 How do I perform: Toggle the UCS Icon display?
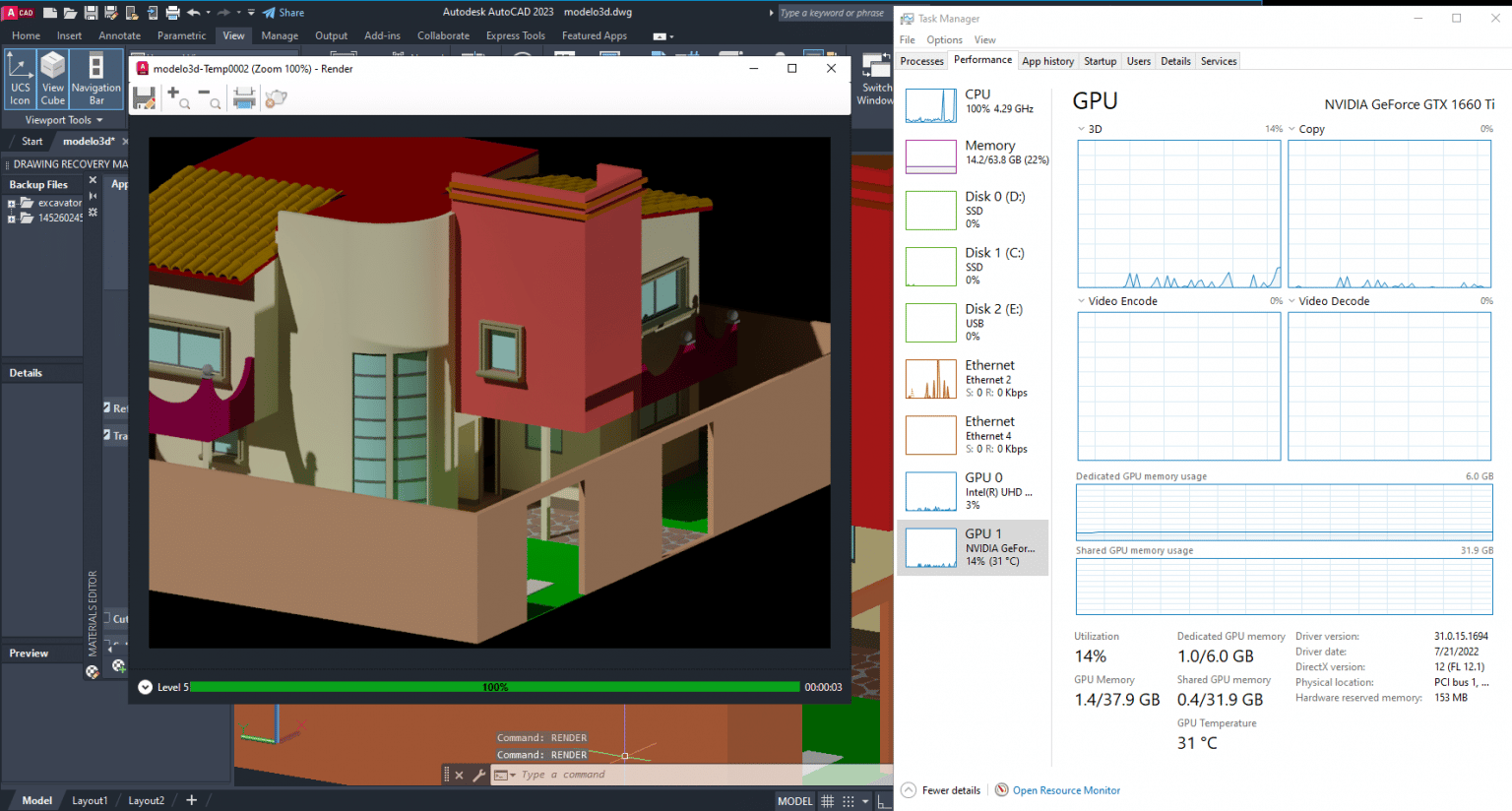(20, 80)
